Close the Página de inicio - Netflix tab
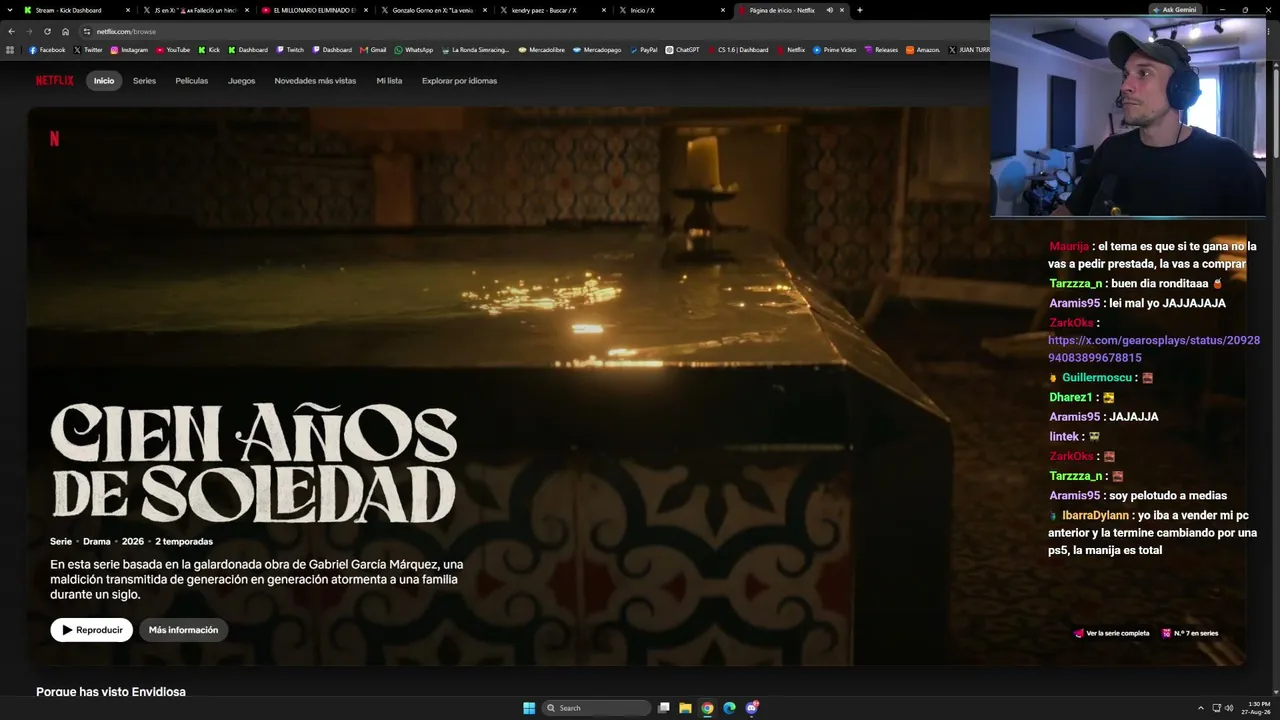1280x720 pixels. click(x=842, y=10)
